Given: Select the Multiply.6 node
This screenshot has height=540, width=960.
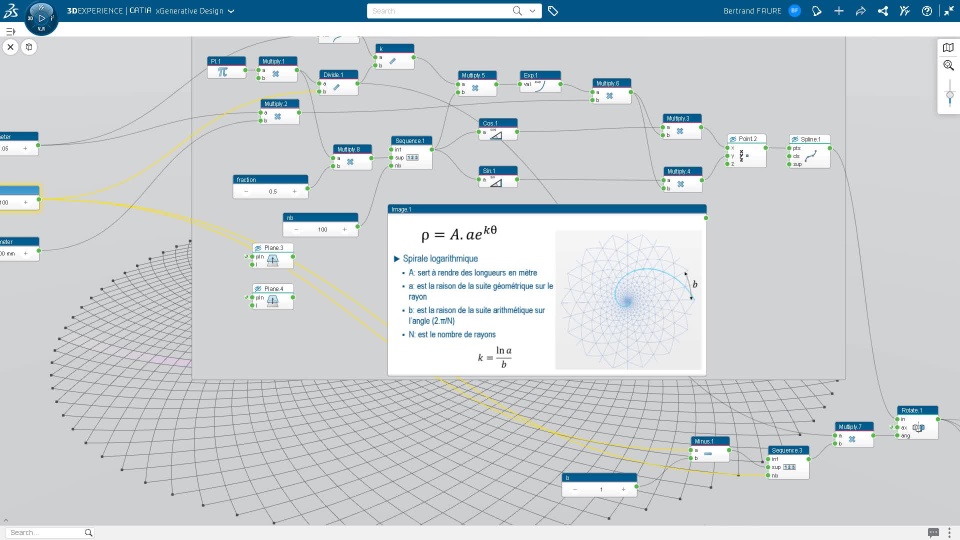Looking at the screenshot, I should (x=612, y=91).
